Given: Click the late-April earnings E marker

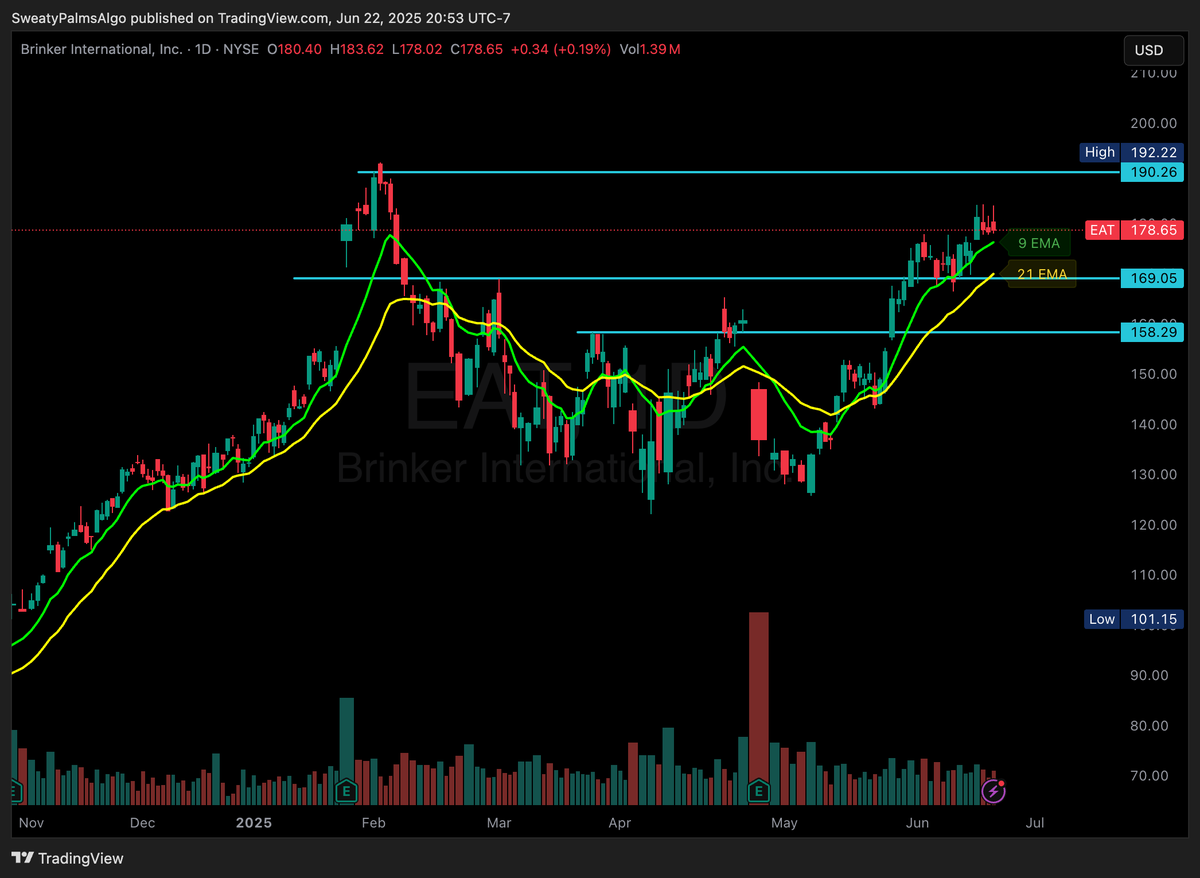Looking at the screenshot, I should [759, 791].
